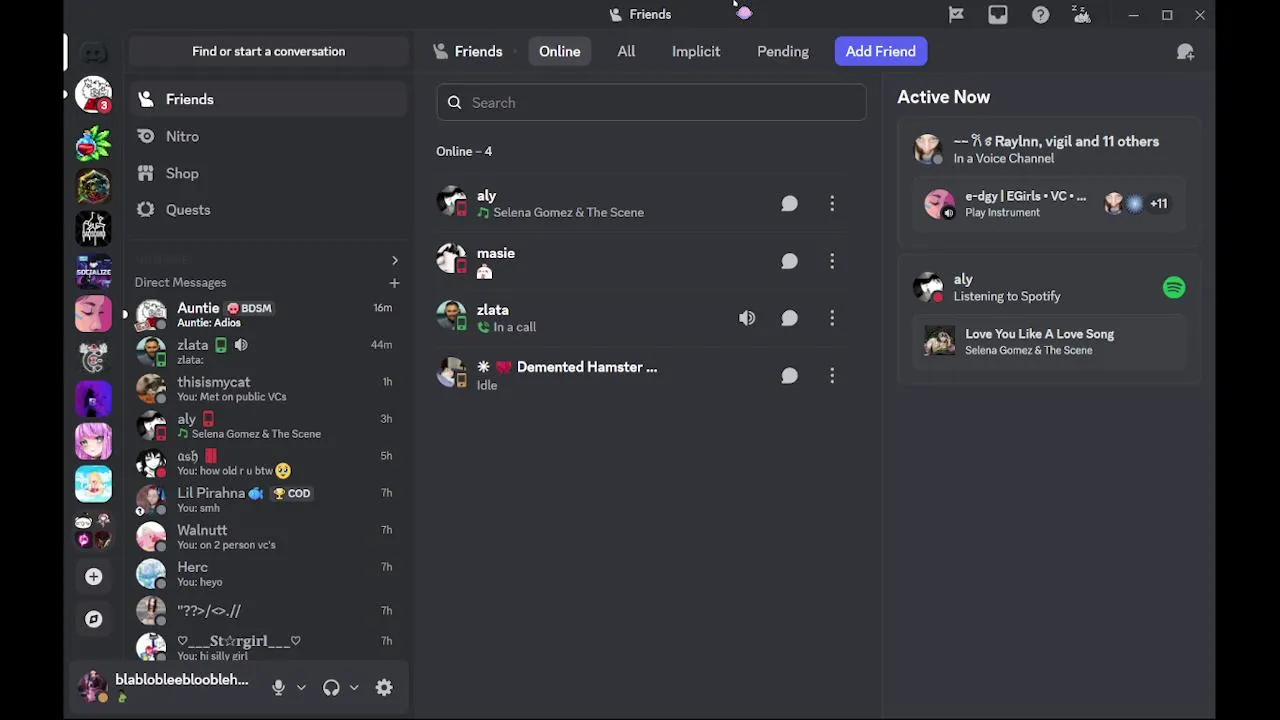Open User Settings gear icon

point(384,688)
